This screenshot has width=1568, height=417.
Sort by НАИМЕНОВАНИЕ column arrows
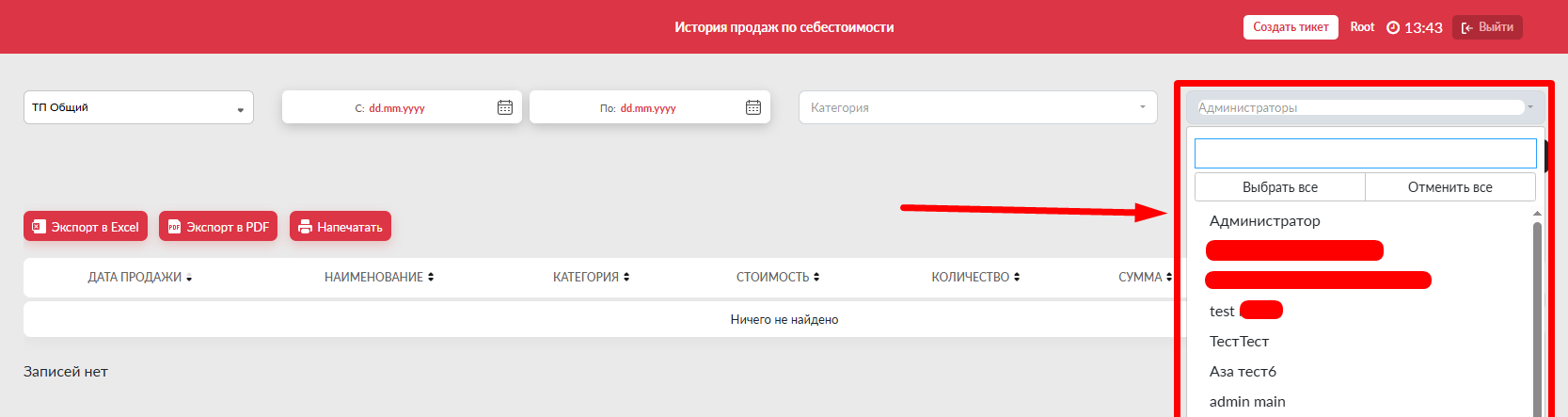tap(431, 278)
